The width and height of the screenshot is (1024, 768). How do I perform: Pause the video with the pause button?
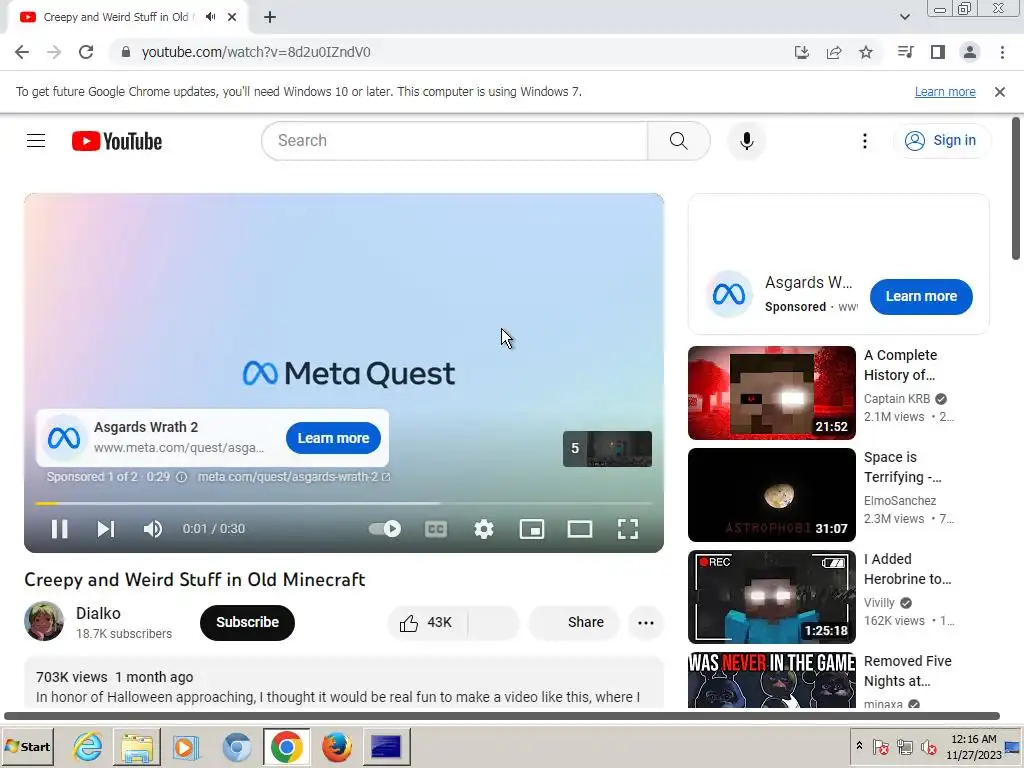click(59, 529)
